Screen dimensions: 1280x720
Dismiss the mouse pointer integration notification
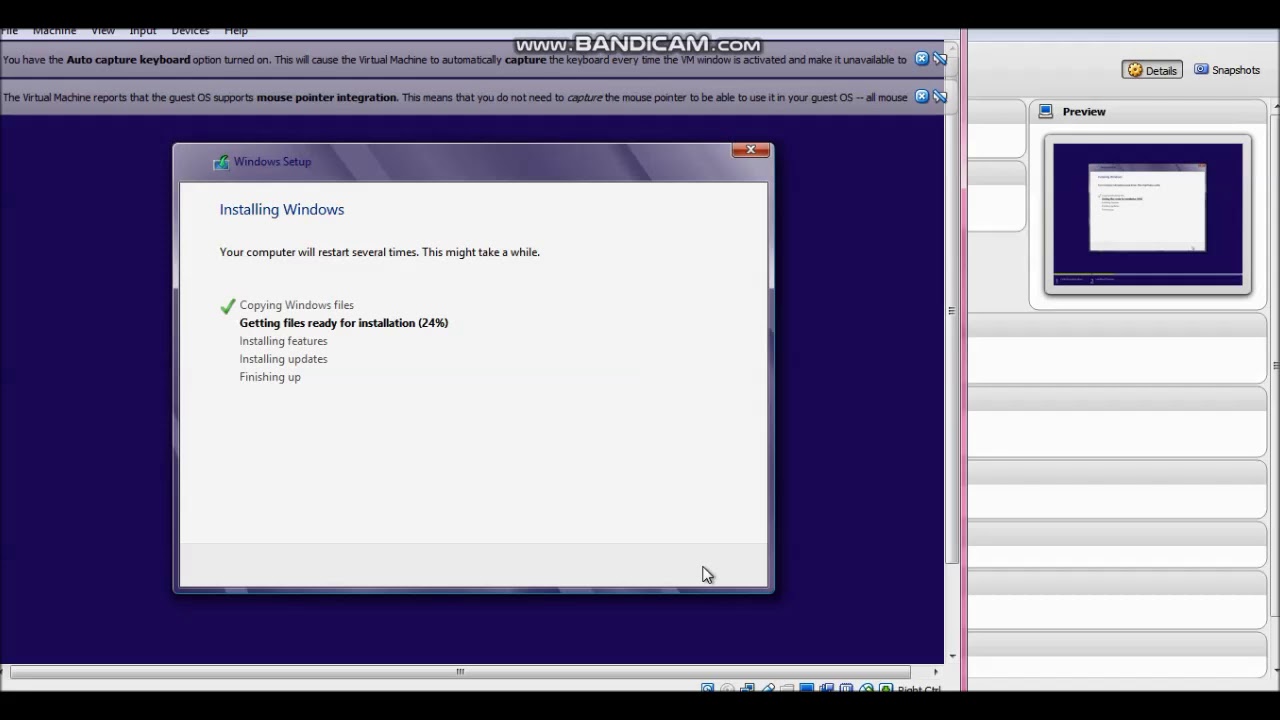[x=922, y=97]
